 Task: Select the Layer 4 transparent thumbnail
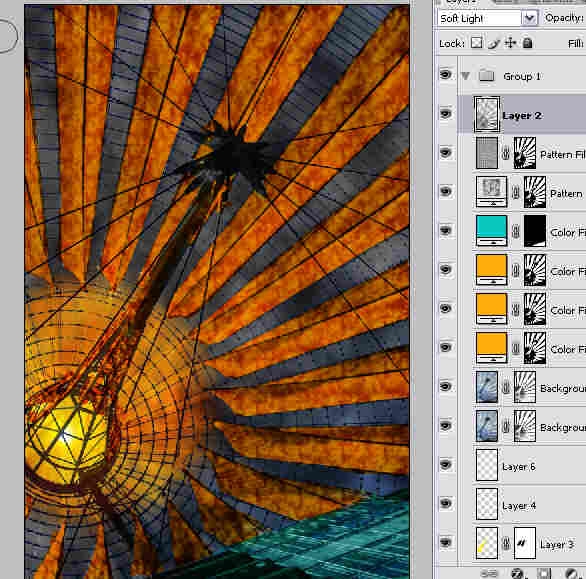(487, 504)
